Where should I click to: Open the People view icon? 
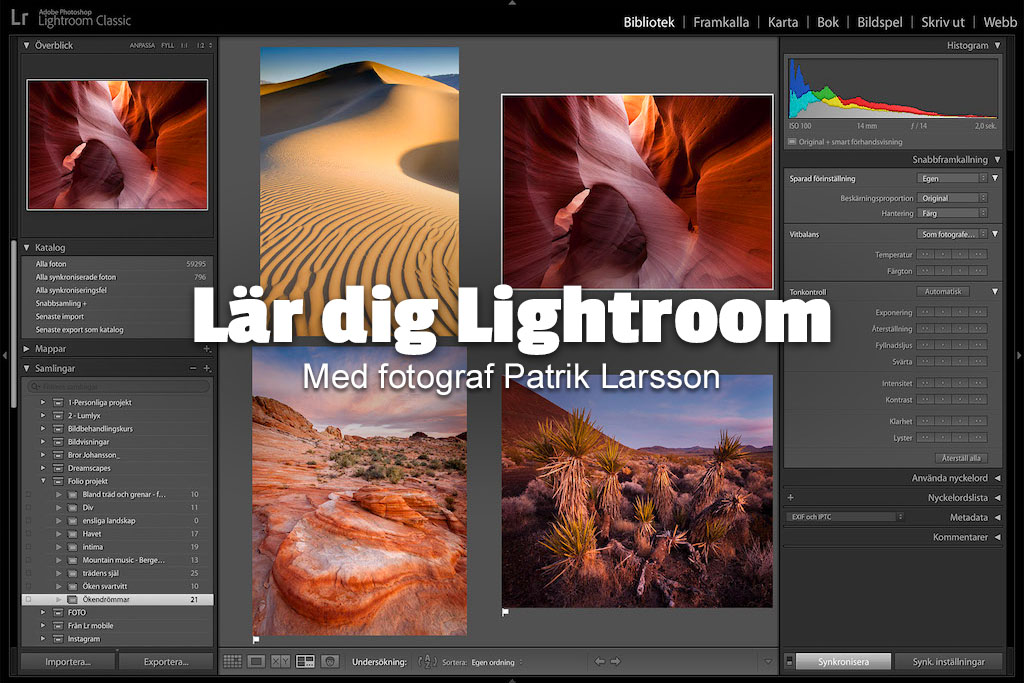click(x=330, y=661)
